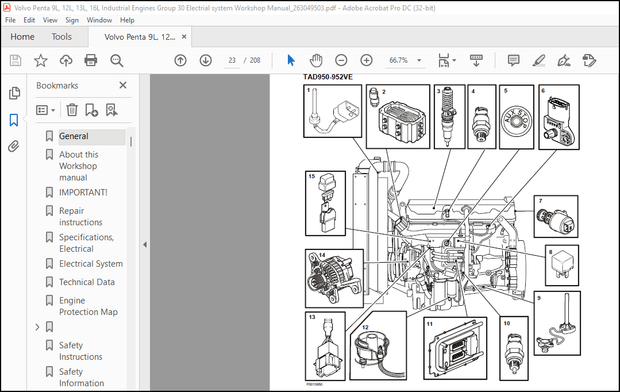Open the Electrical System bookmark
The height and width of the screenshot is (392, 620).
[x=91, y=263]
